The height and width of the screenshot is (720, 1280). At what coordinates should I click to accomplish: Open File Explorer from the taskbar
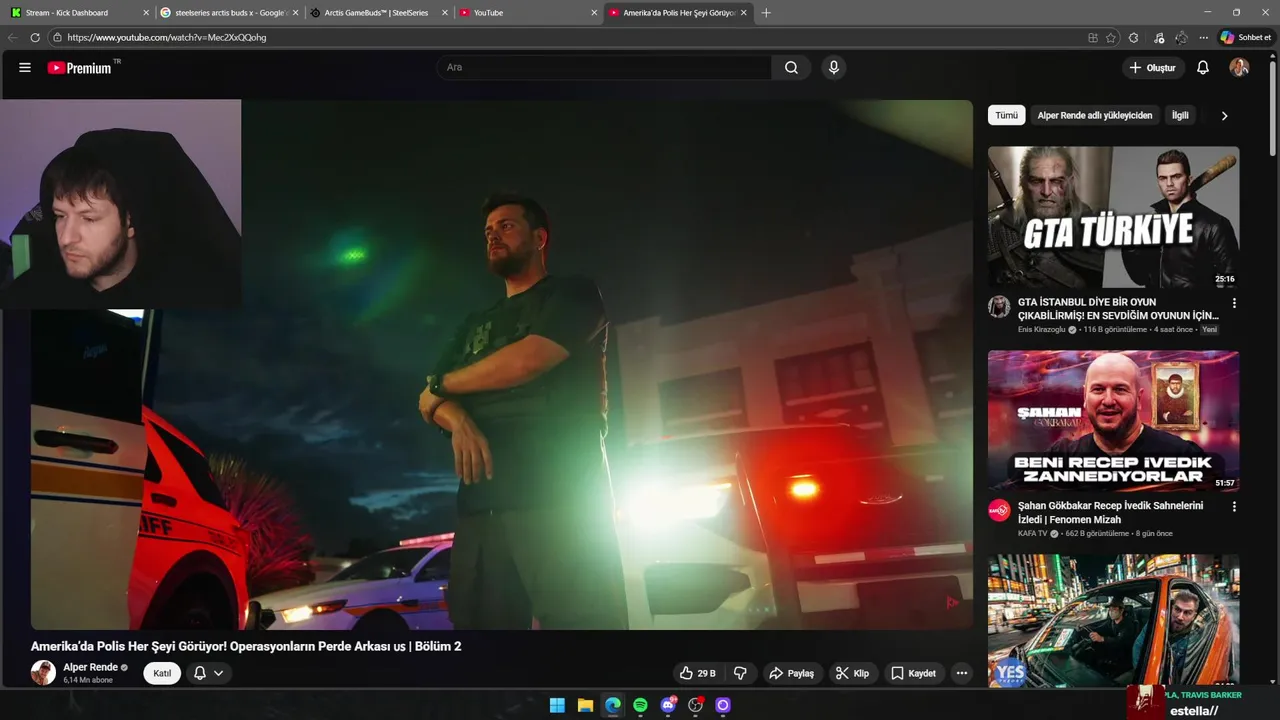(x=585, y=705)
